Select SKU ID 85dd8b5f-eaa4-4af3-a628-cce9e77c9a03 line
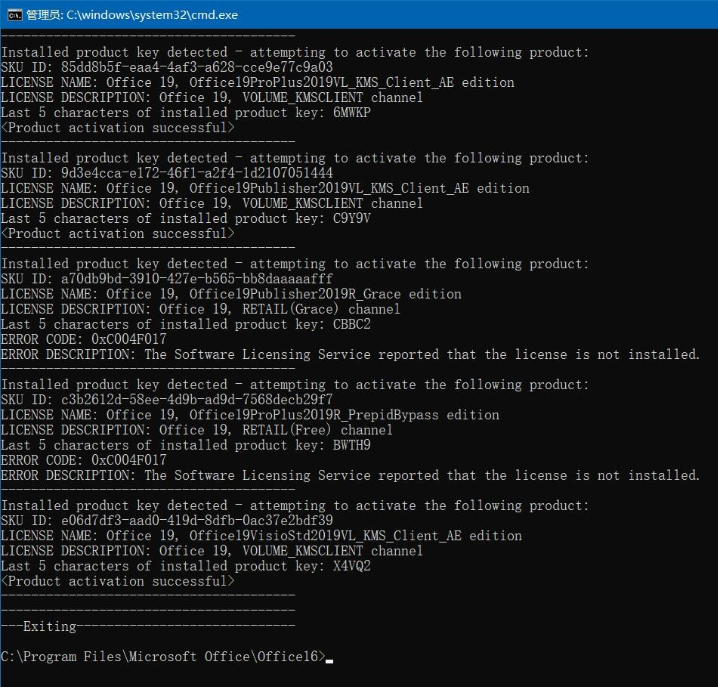The width and height of the screenshot is (718, 687). point(167,67)
